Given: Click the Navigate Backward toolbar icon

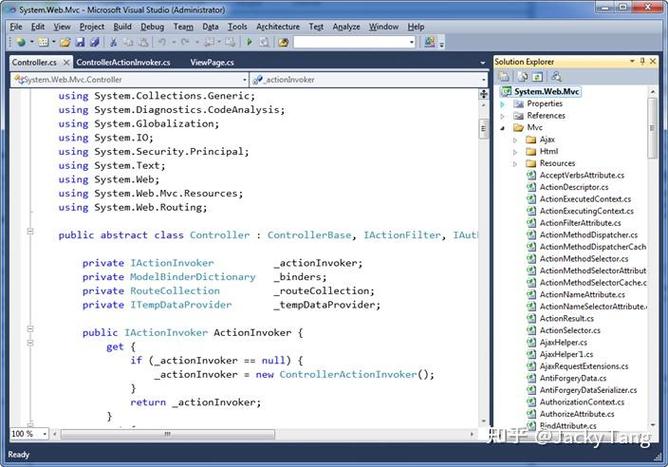Looking at the screenshot, I should pyautogui.click(x=209, y=42).
